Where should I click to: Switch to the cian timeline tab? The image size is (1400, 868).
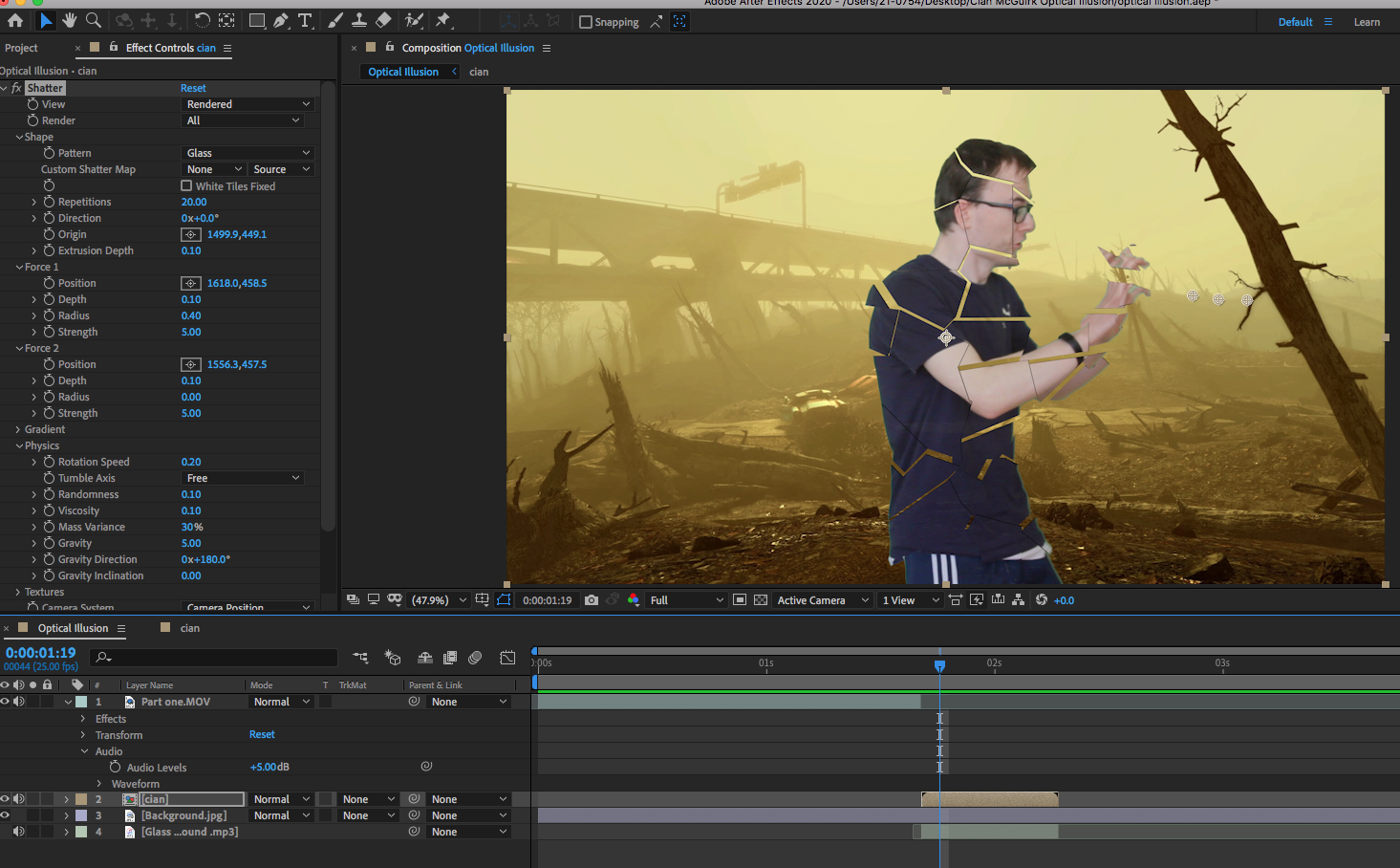click(x=190, y=628)
